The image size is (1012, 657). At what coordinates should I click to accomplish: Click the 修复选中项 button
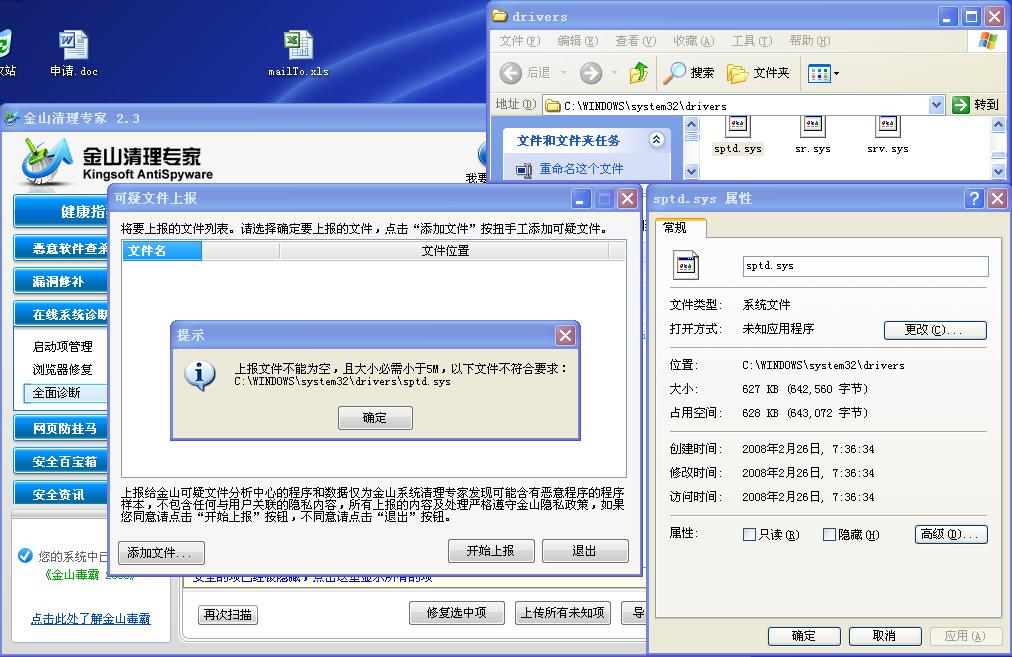tap(456, 612)
